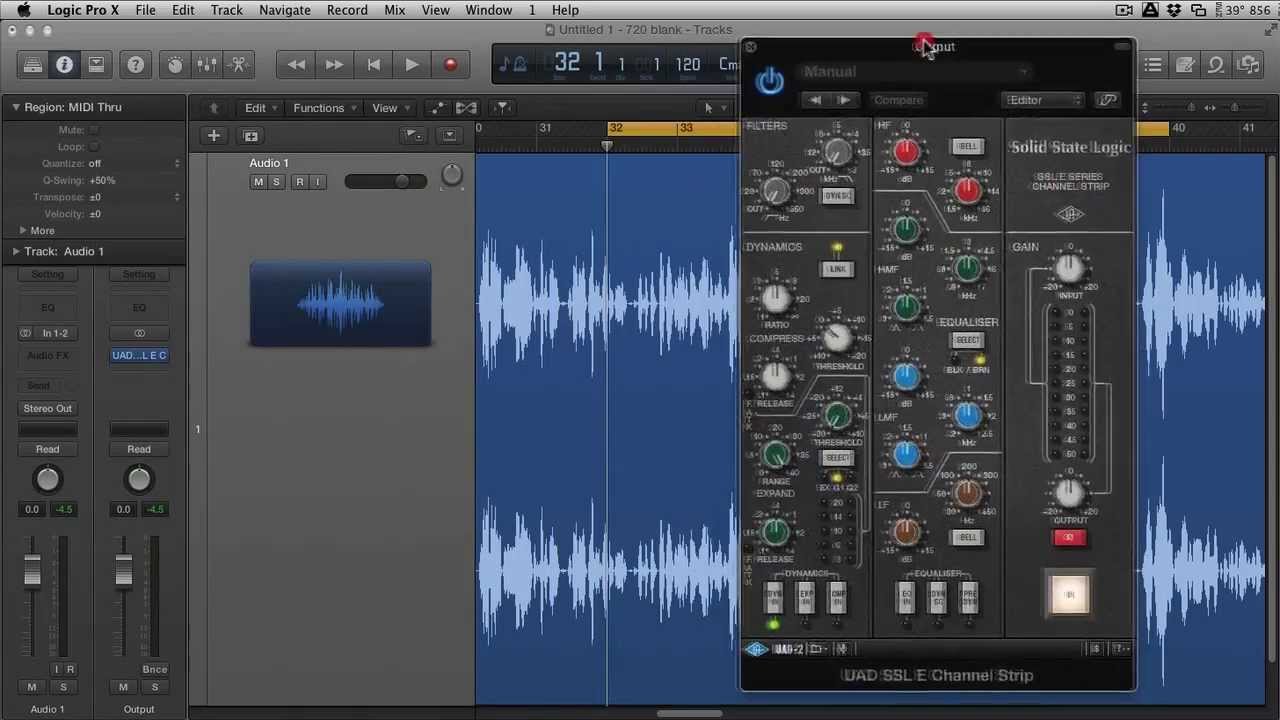Screen dimensions: 1280x720
Task: Toggle Mute checkbox in Region inspector
Action: click(94, 129)
